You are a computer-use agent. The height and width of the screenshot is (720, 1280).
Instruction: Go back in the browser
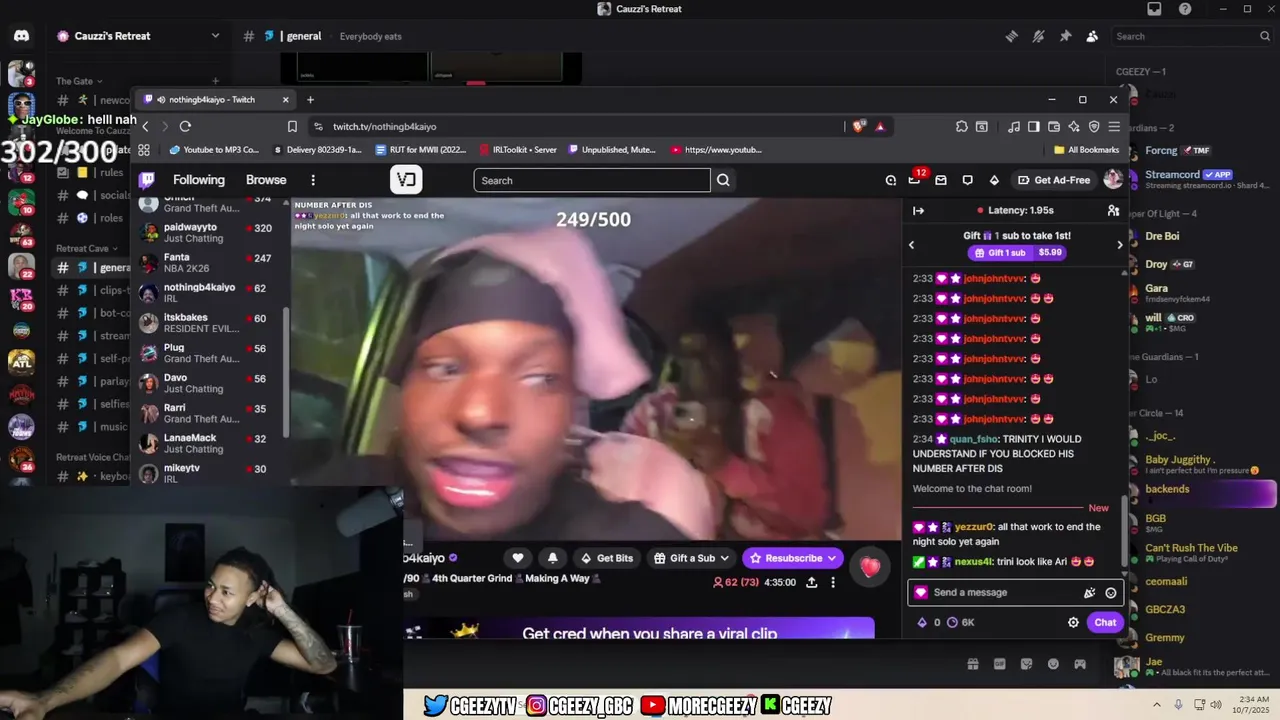pos(145,126)
